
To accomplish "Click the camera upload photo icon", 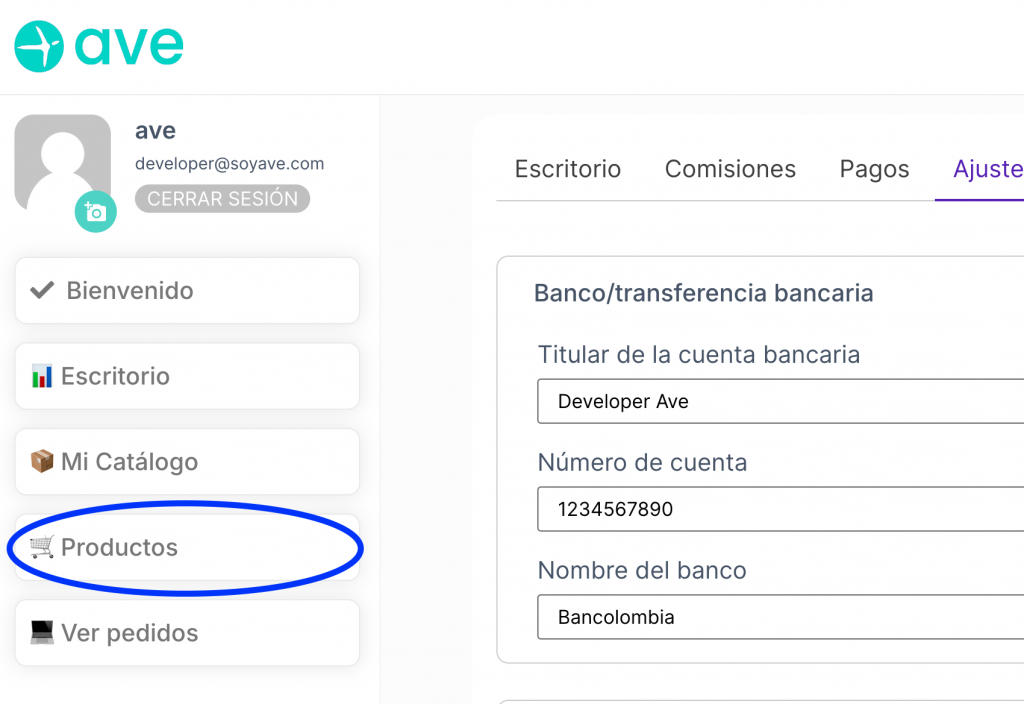I will 95,212.
